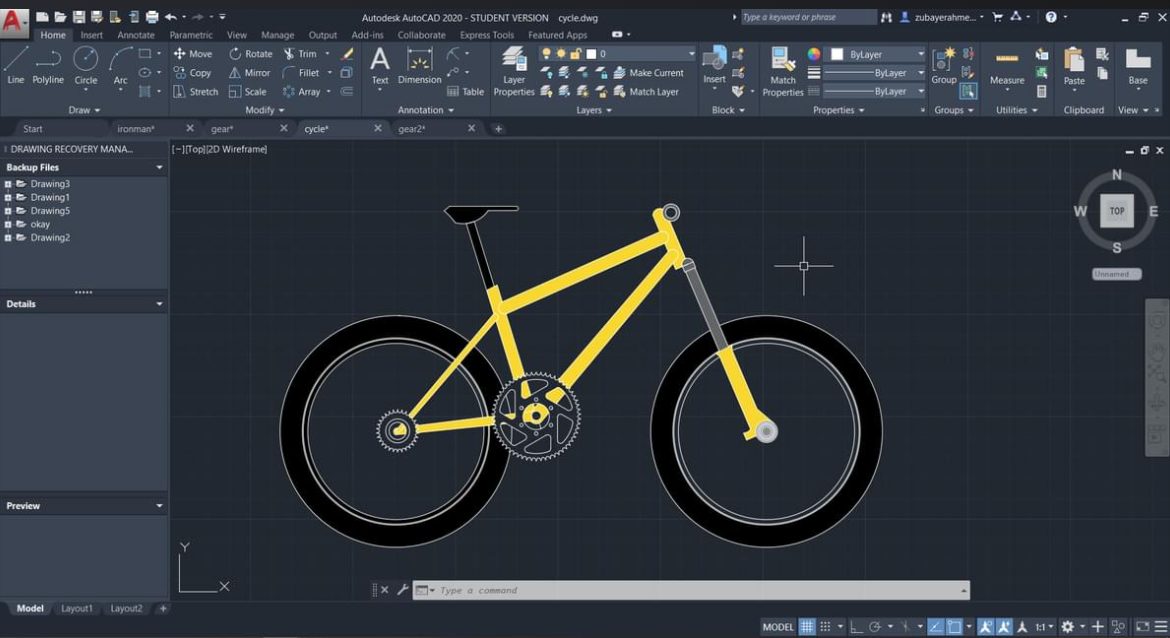The image size is (1170, 638).
Task: Expand the Modify panel dropdown
Action: (x=265, y=110)
